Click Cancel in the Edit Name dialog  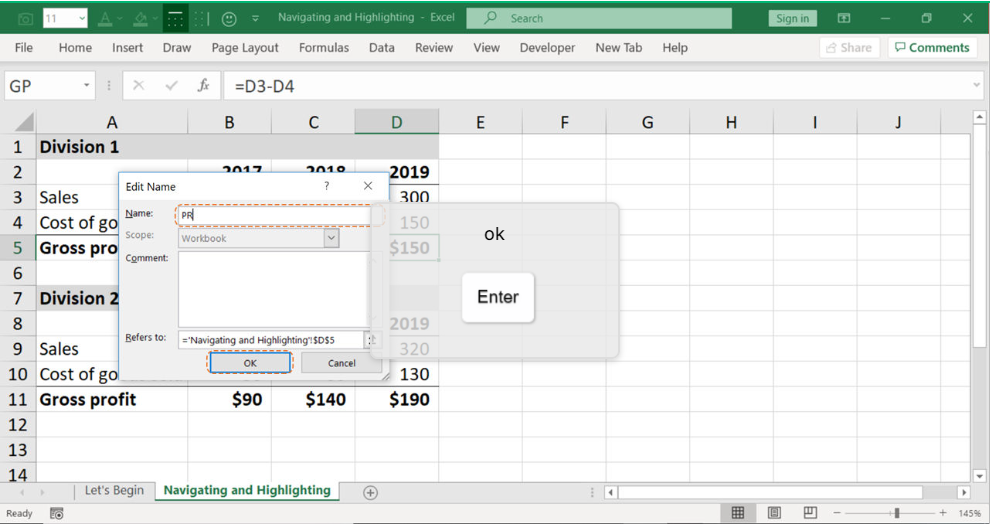pyautogui.click(x=342, y=363)
